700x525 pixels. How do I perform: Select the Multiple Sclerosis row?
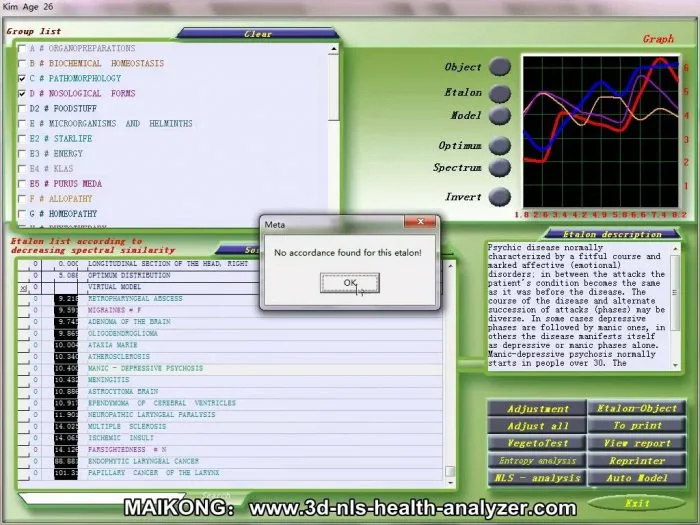click(230, 426)
